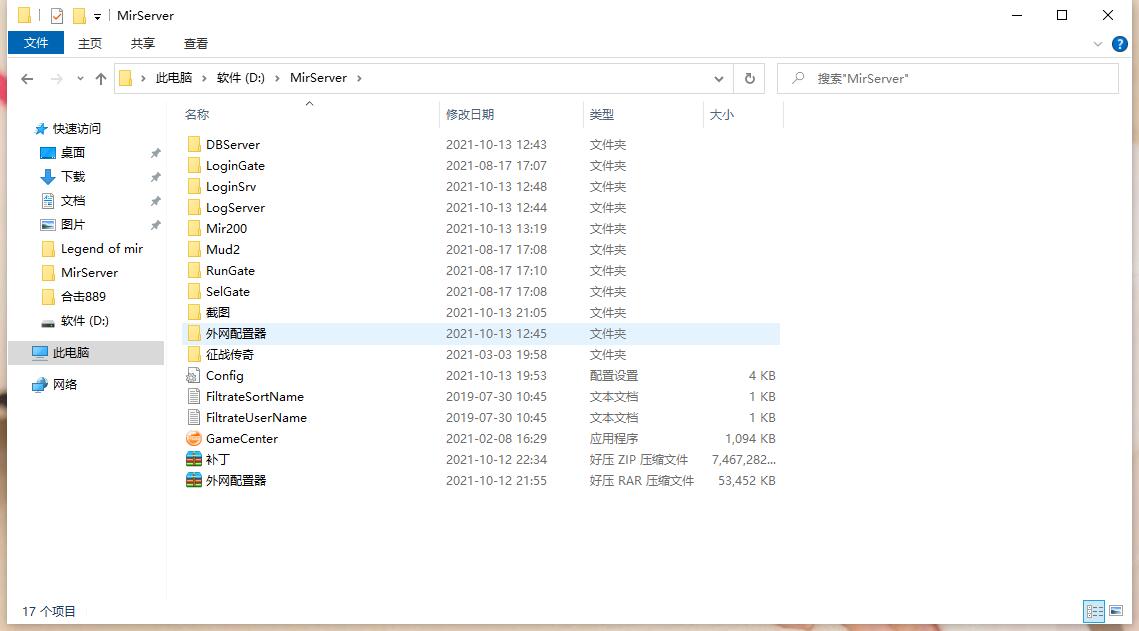Switch to large icons view layout
The height and width of the screenshot is (631, 1139).
coord(1116,611)
